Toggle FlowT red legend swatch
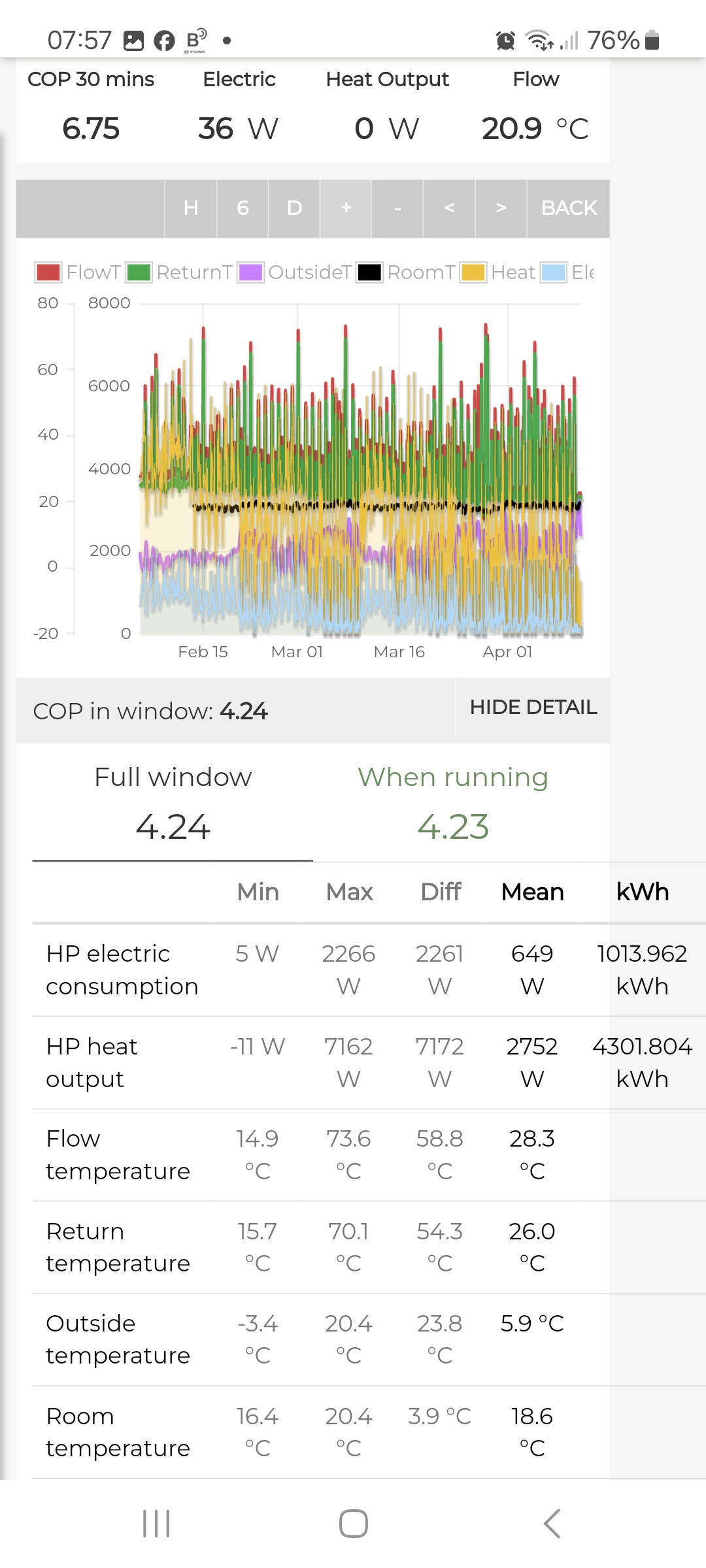The width and height of the screenshot is (706, 1568). (48, 272)
